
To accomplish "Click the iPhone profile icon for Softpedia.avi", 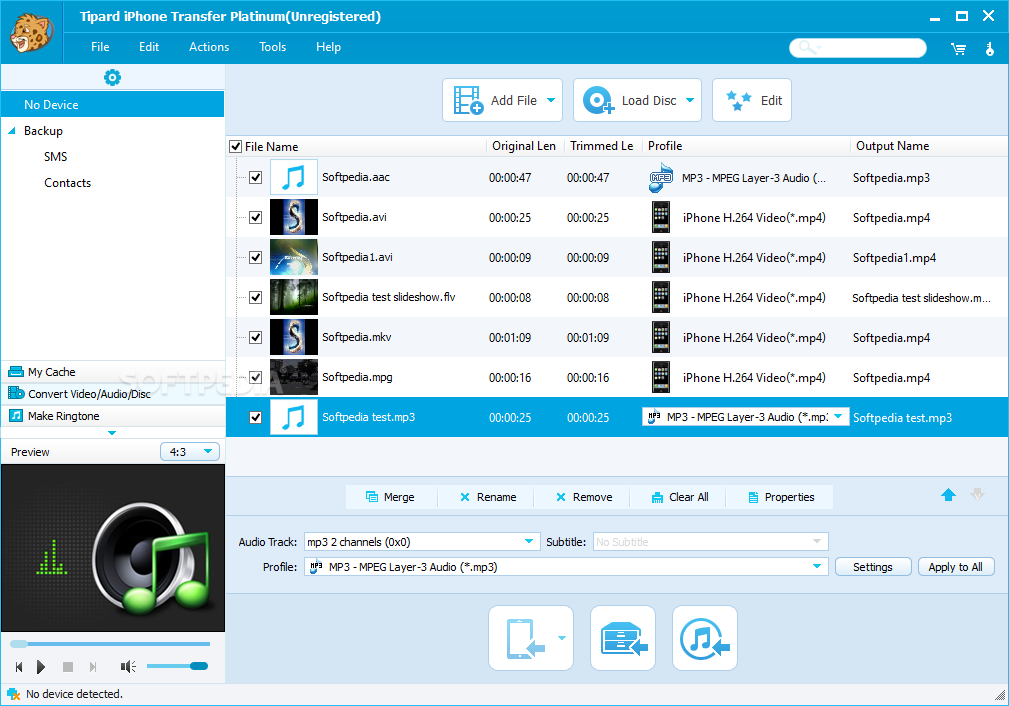I will pos(661,218).
